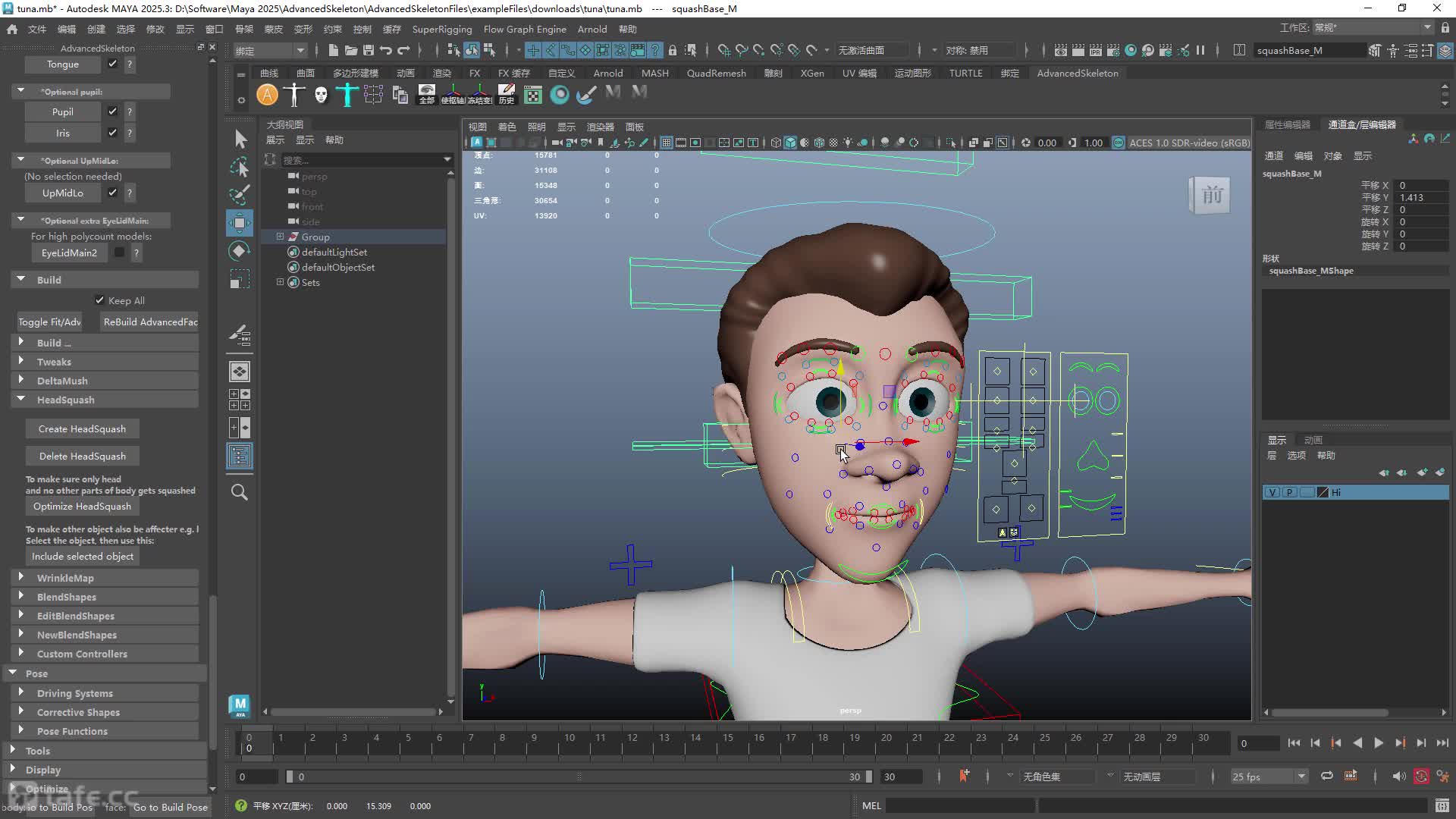Toggle the Tongue checkbox
Image resolution: width=1456 pixels, height=819 pixels.
[112, 64]
